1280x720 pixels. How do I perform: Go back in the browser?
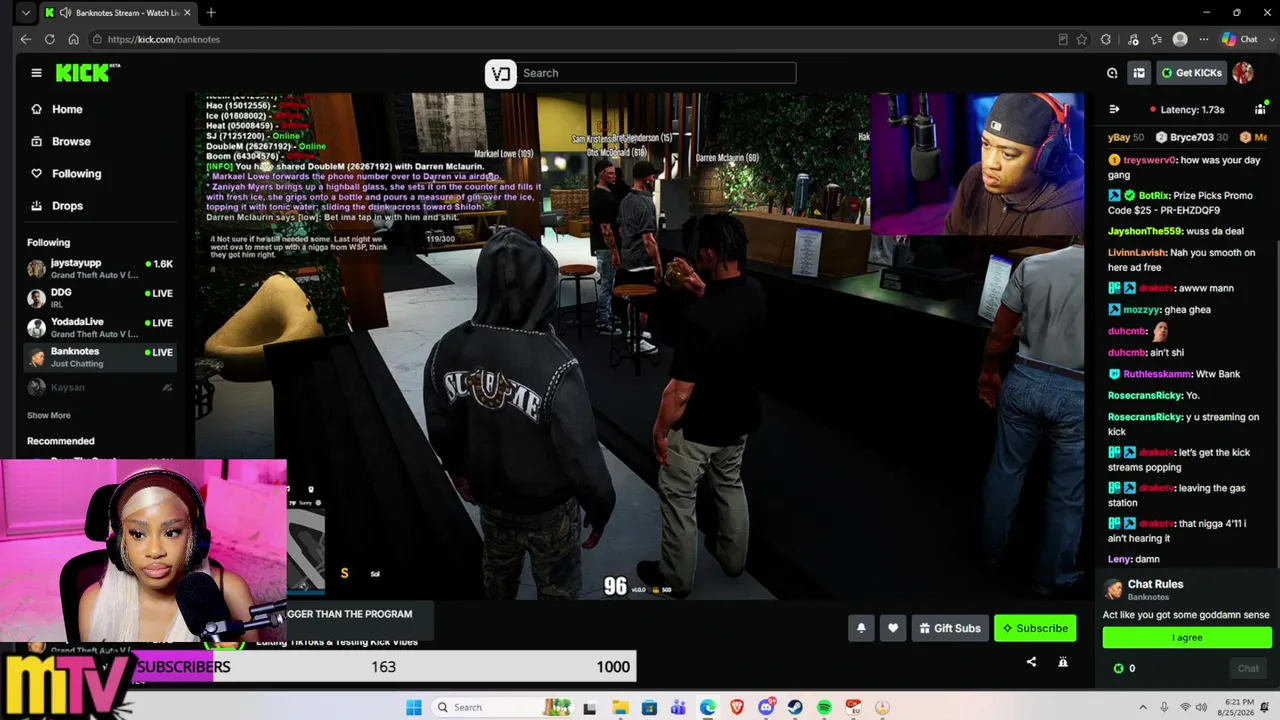[25, 39]
